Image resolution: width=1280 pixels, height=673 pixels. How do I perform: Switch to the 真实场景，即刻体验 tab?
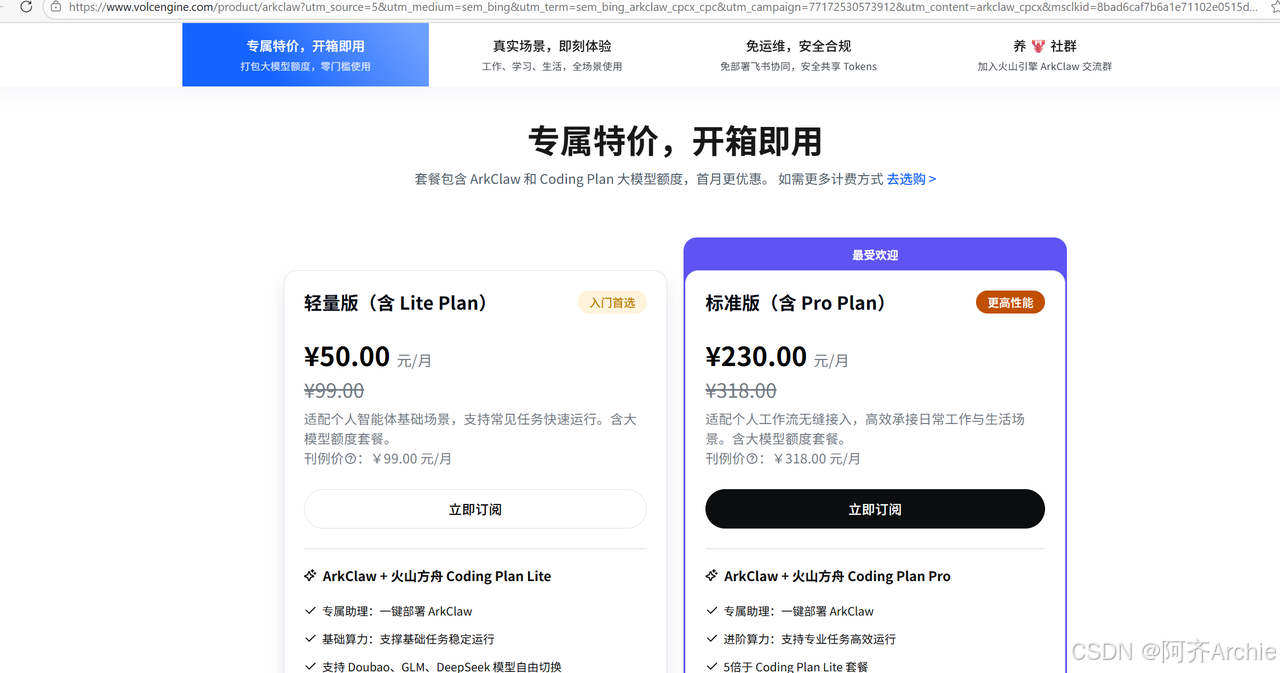click(552, 54)
